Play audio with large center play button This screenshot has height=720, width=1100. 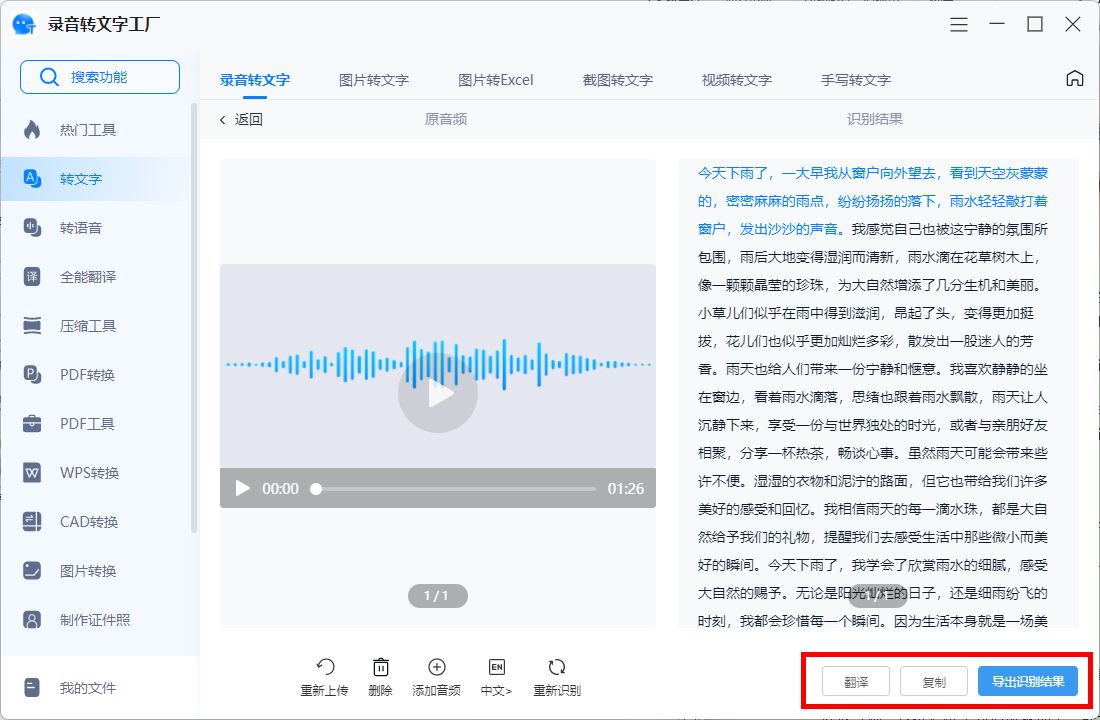click(438, 393)
